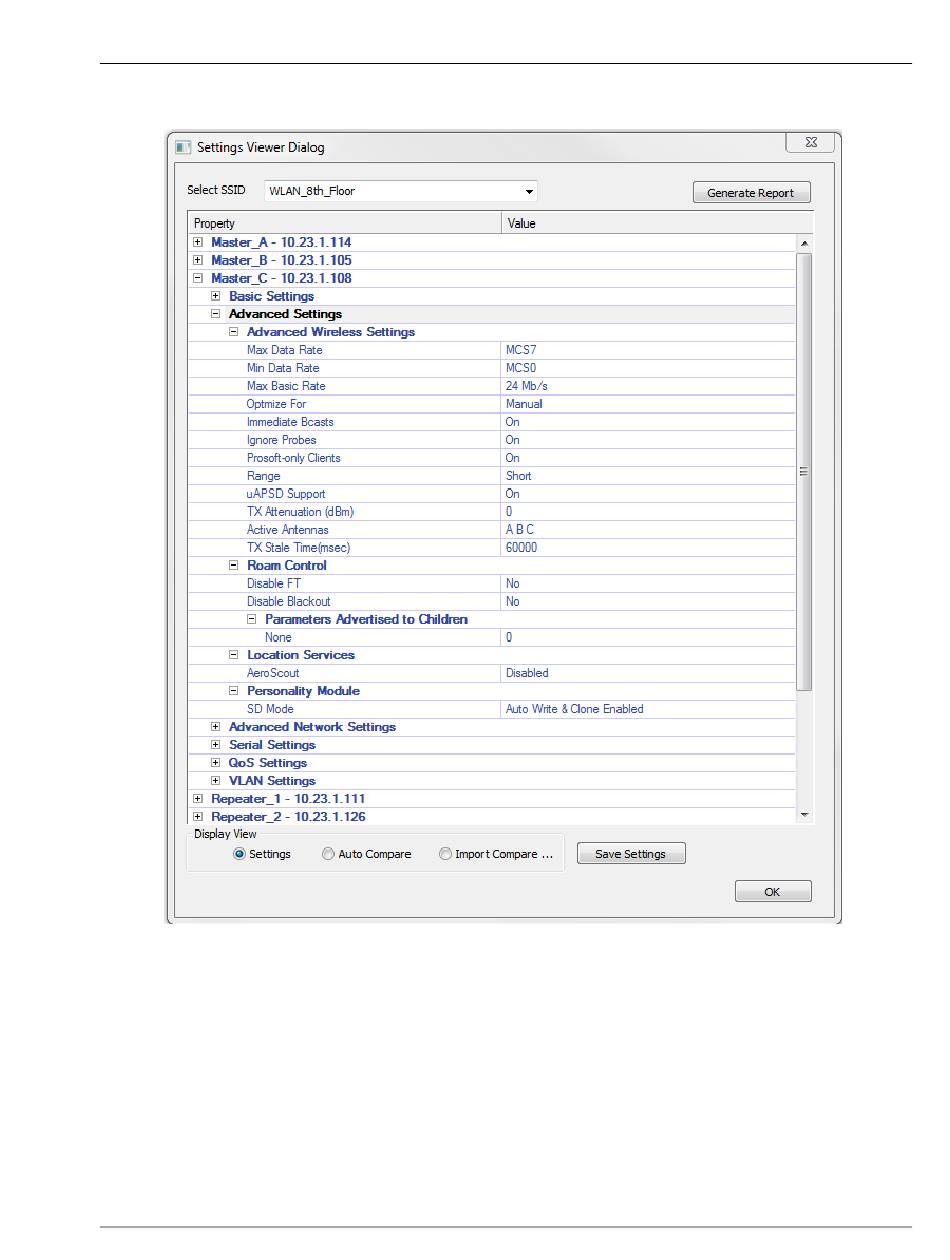
Task: Click the Generate Report button
Action: tap(751, 193)
